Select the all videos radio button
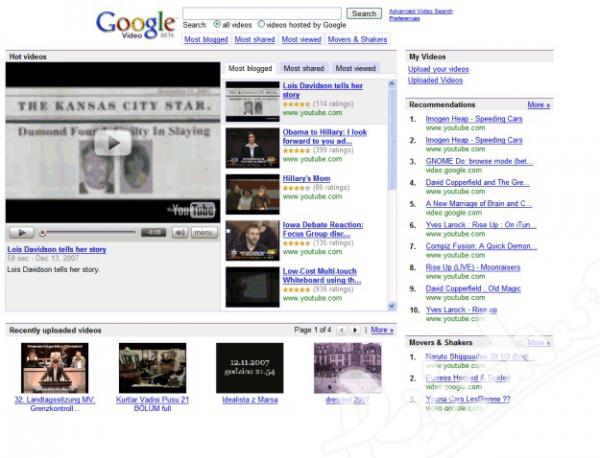Viewport: 600px width, 458px height. [217, 24]
